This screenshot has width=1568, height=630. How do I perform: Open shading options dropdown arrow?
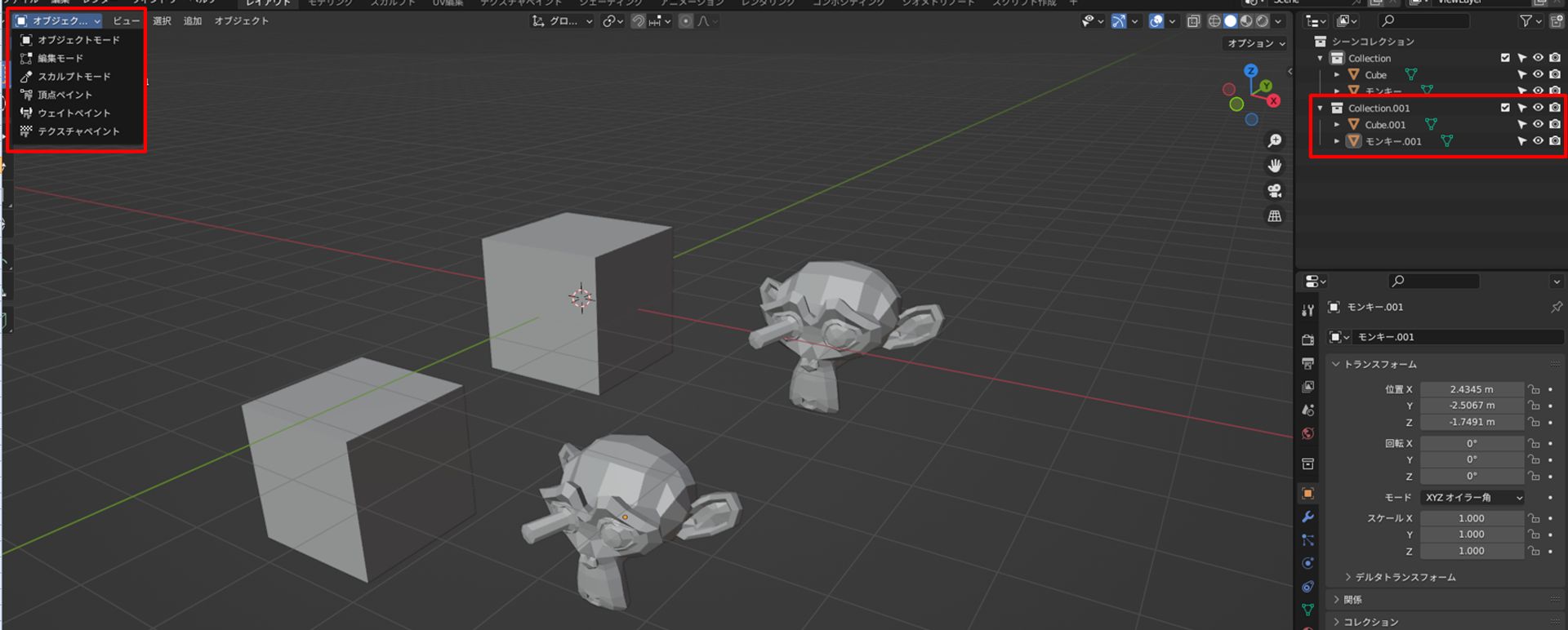click(1278, 21)
